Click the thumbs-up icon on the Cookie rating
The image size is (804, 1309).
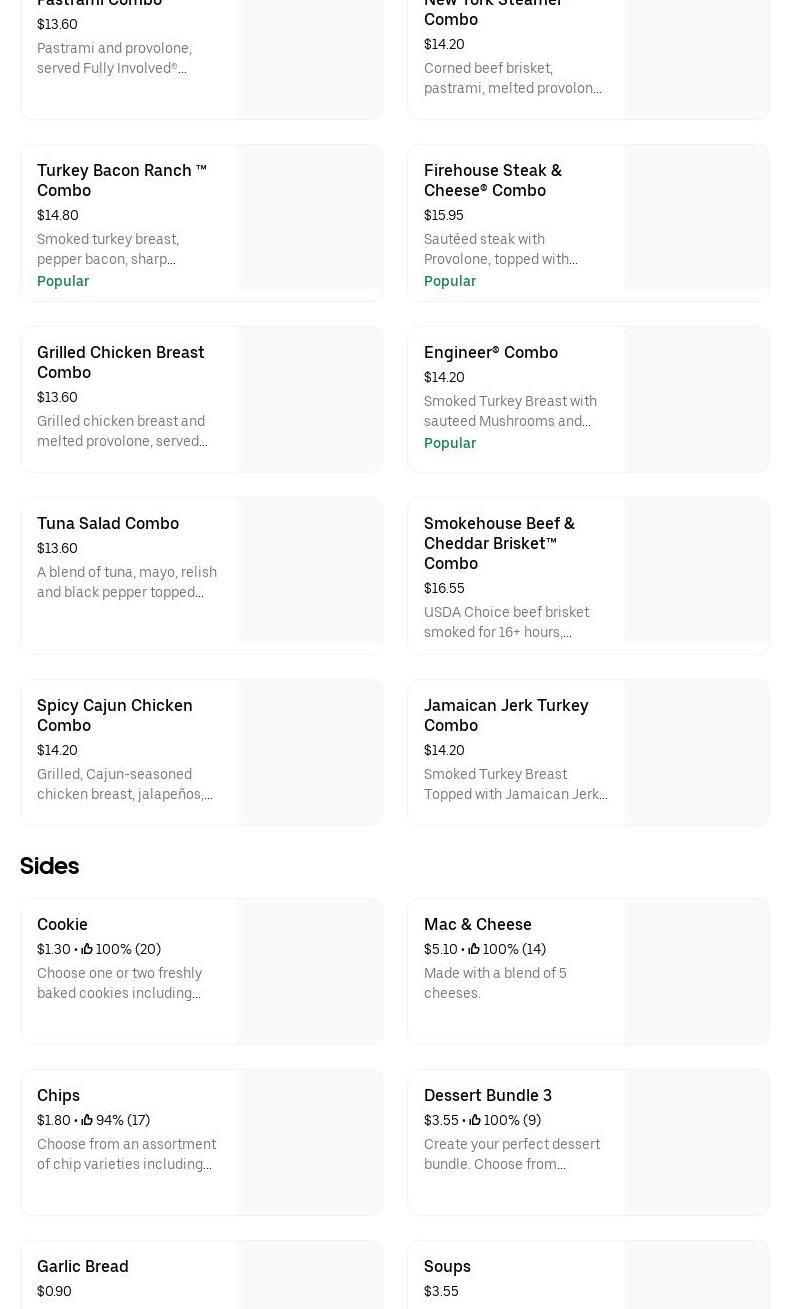click(87, 949)
